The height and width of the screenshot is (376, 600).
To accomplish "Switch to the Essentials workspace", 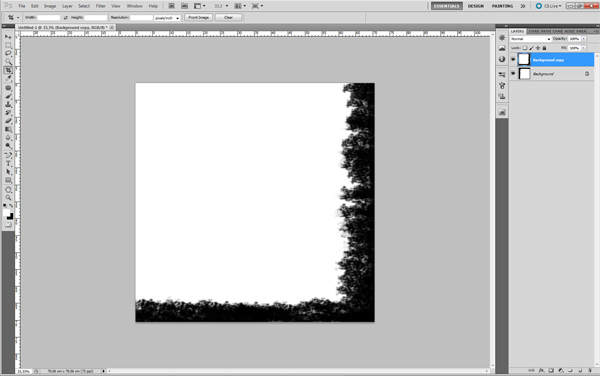I will click(x=447, y=6).
